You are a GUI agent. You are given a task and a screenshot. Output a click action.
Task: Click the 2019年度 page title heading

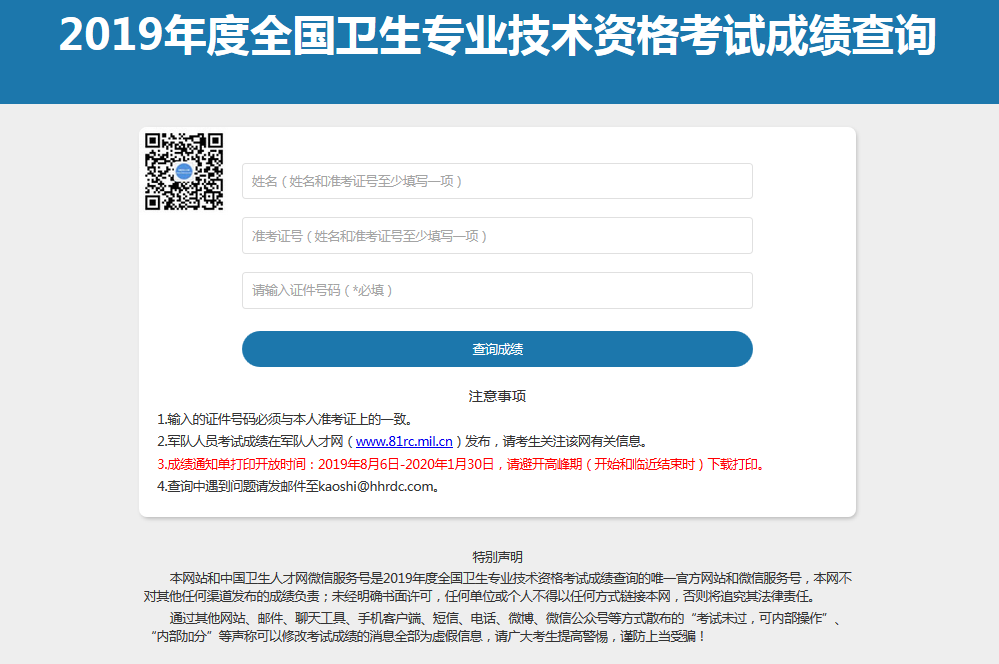pyautogui.click(x=497, y=36)
